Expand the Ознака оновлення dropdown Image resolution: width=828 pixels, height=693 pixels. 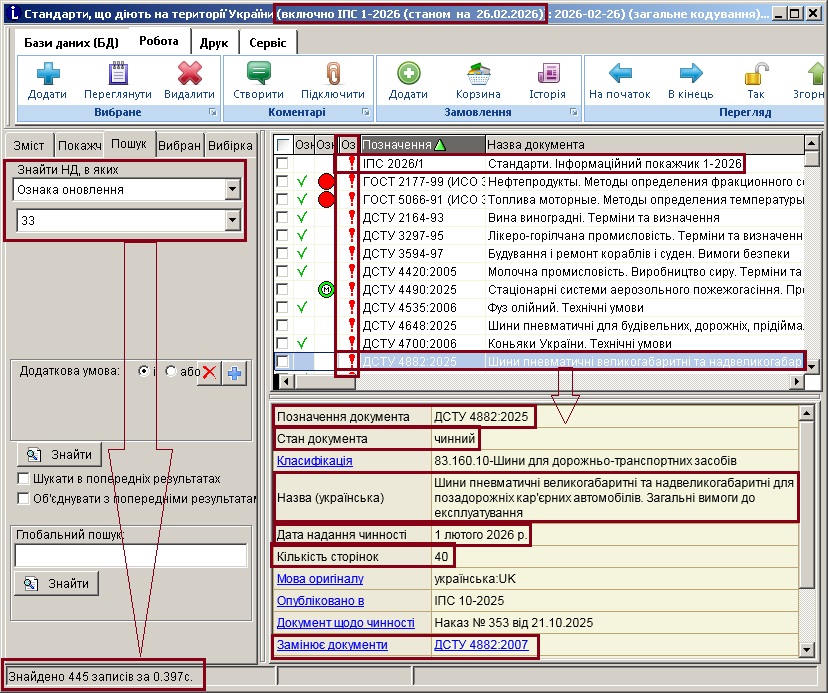pos(233,190)
